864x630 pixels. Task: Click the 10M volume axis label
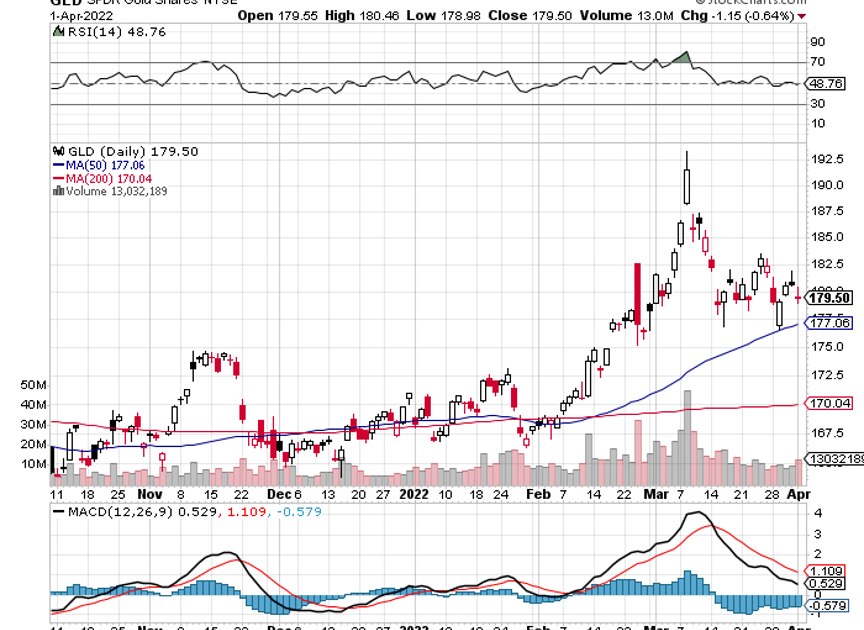[34, 464]
